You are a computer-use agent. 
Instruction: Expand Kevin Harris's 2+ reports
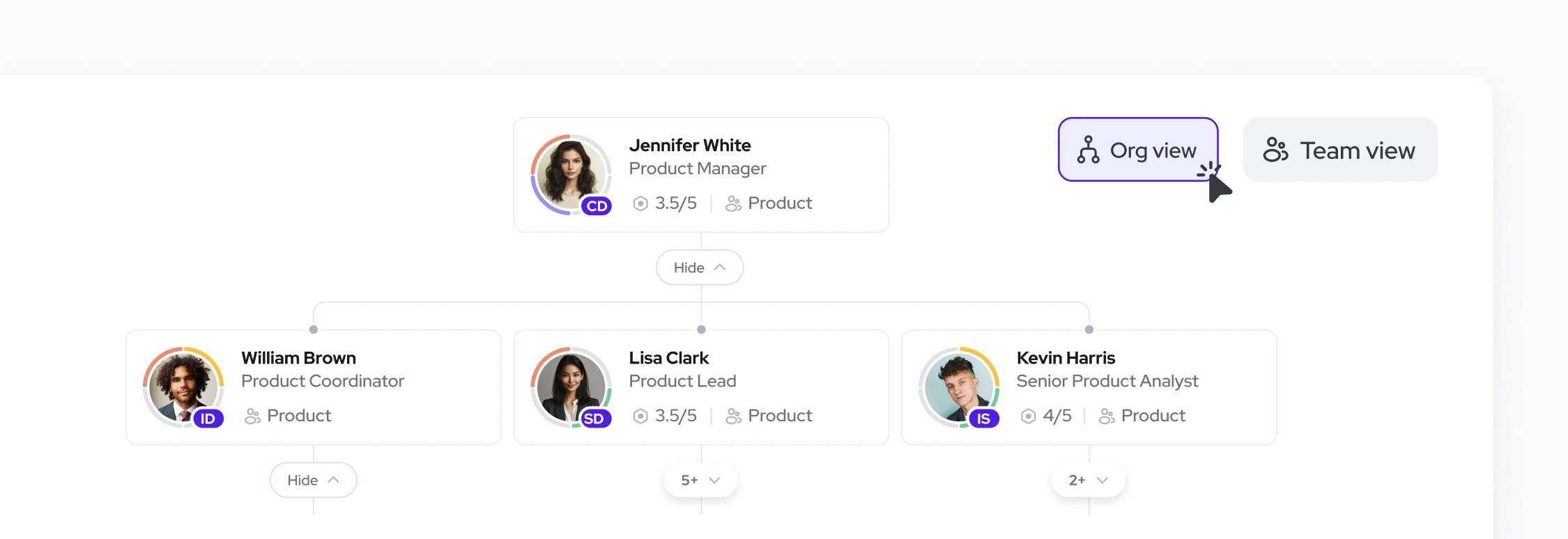click(1088, 480)
